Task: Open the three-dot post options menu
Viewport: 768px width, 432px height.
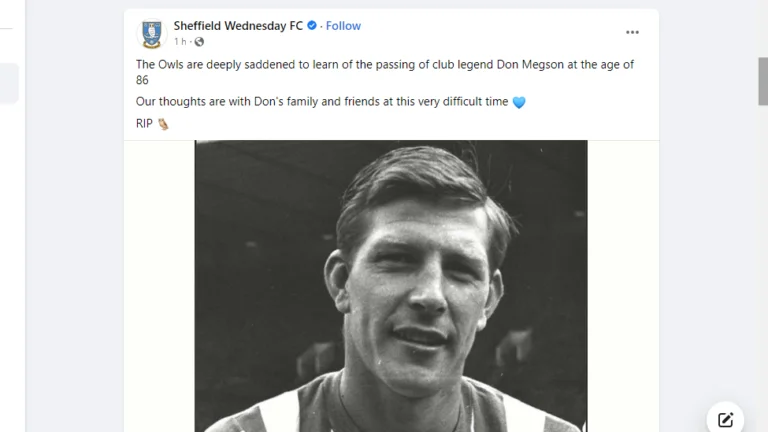Action: (x=632, y=32)
